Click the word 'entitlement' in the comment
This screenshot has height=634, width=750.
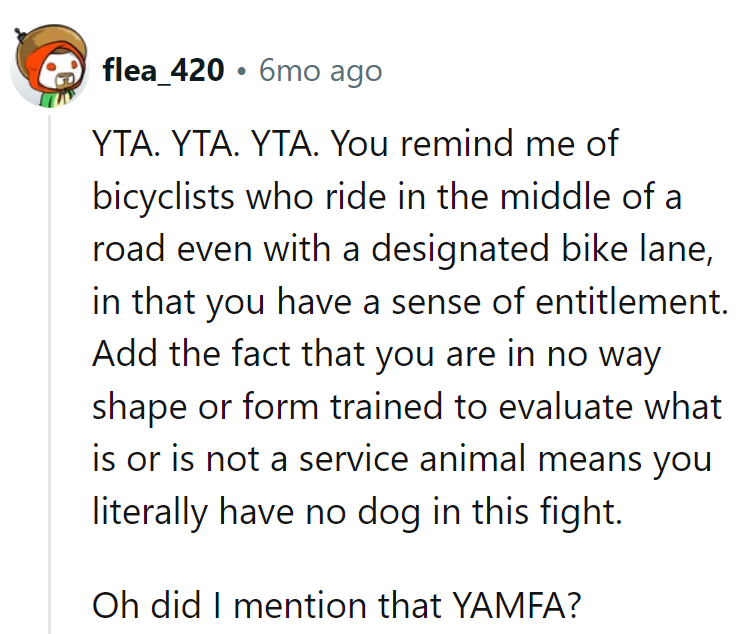629,301
